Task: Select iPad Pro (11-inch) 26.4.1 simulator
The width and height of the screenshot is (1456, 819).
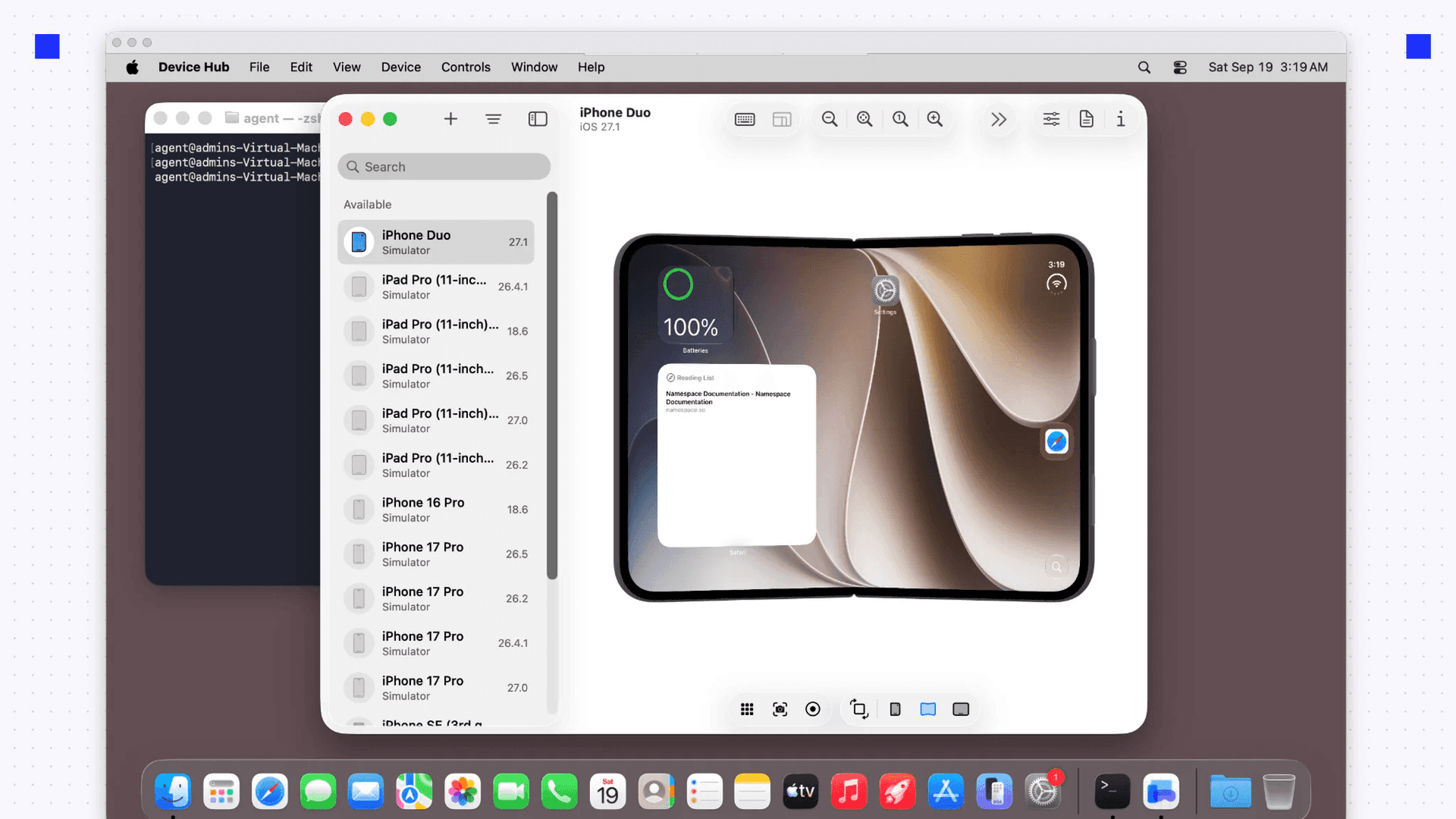Action: (436, 287)
